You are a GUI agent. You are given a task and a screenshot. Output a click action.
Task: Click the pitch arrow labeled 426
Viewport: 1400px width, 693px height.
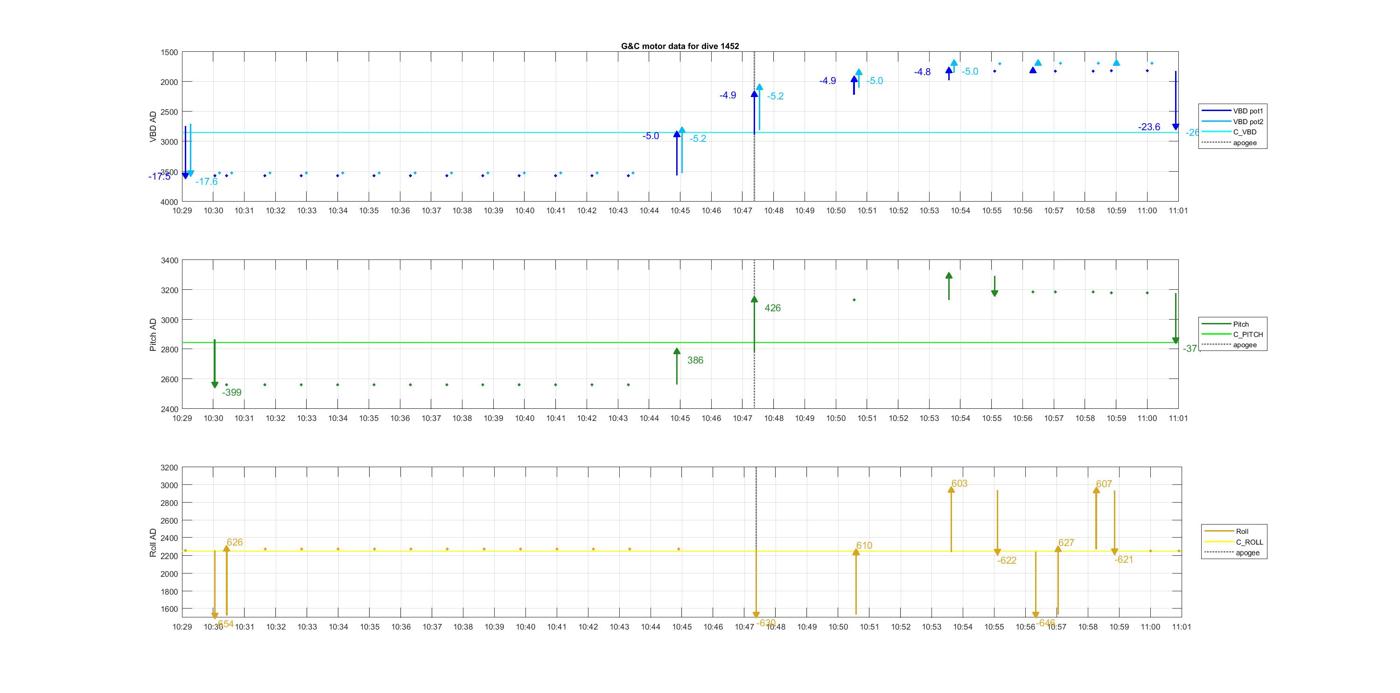pyautogui.click(x=754, y=324)
